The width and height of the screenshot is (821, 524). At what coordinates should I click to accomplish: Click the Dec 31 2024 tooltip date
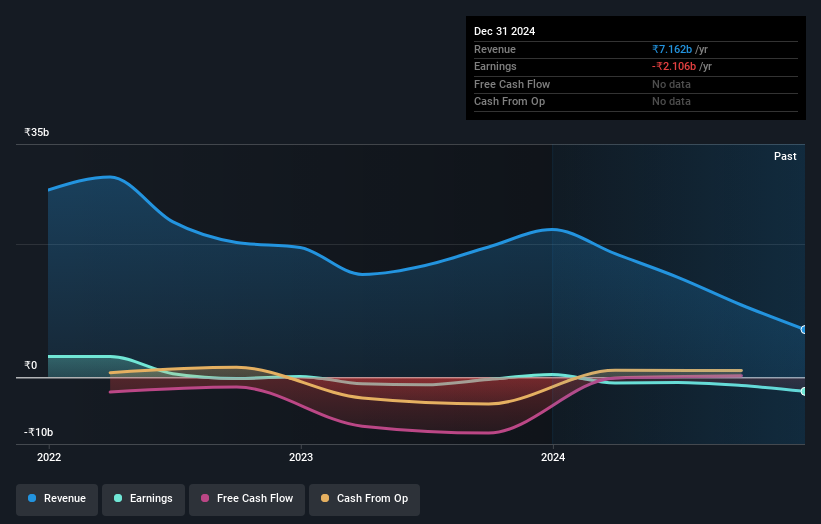[504, 31]
